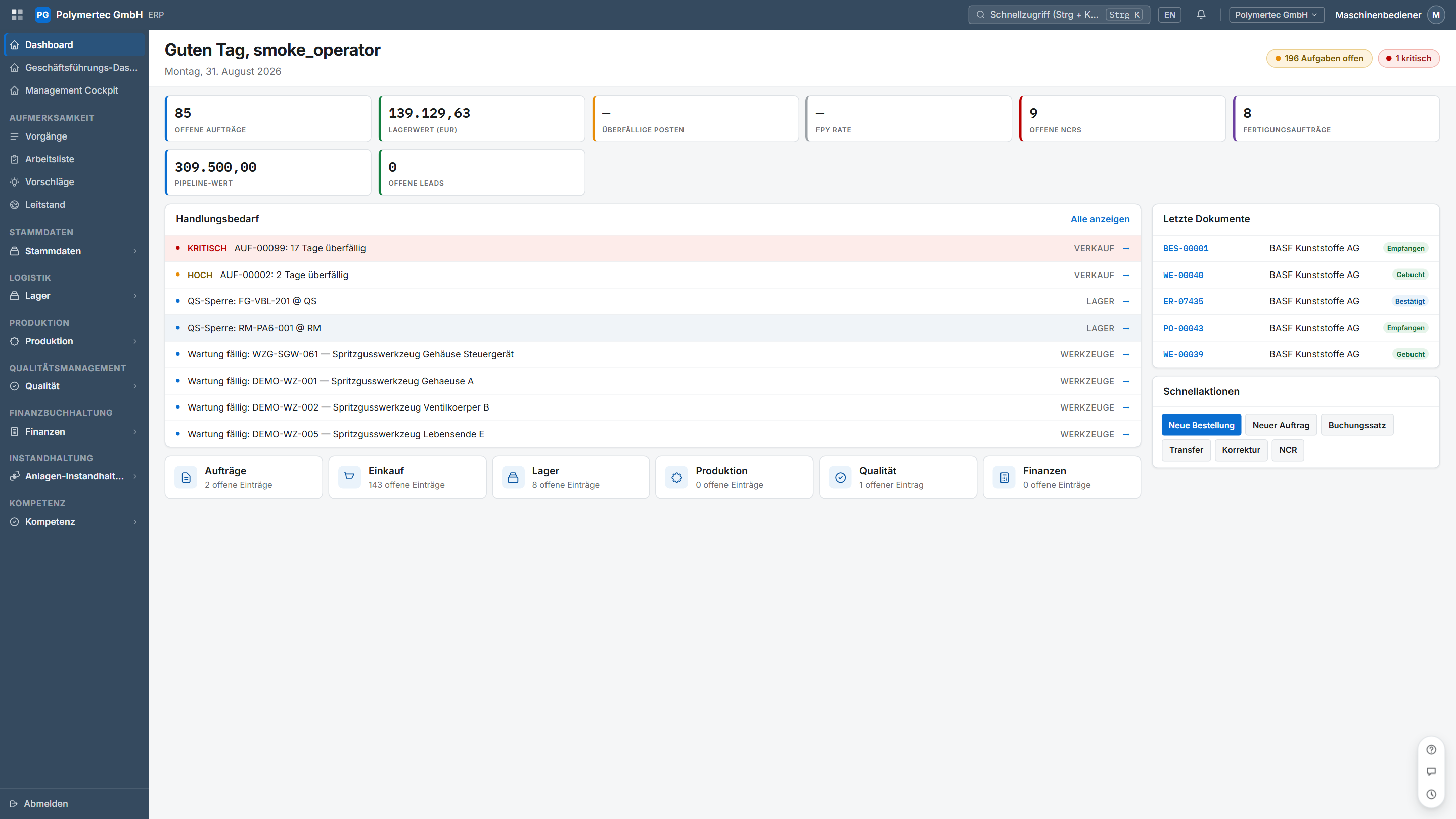Image resolution: width=1456 pixels, height=819 pixels.
Task: Click the arrow on AUF-00002 row
Action: click(1126, 275)
